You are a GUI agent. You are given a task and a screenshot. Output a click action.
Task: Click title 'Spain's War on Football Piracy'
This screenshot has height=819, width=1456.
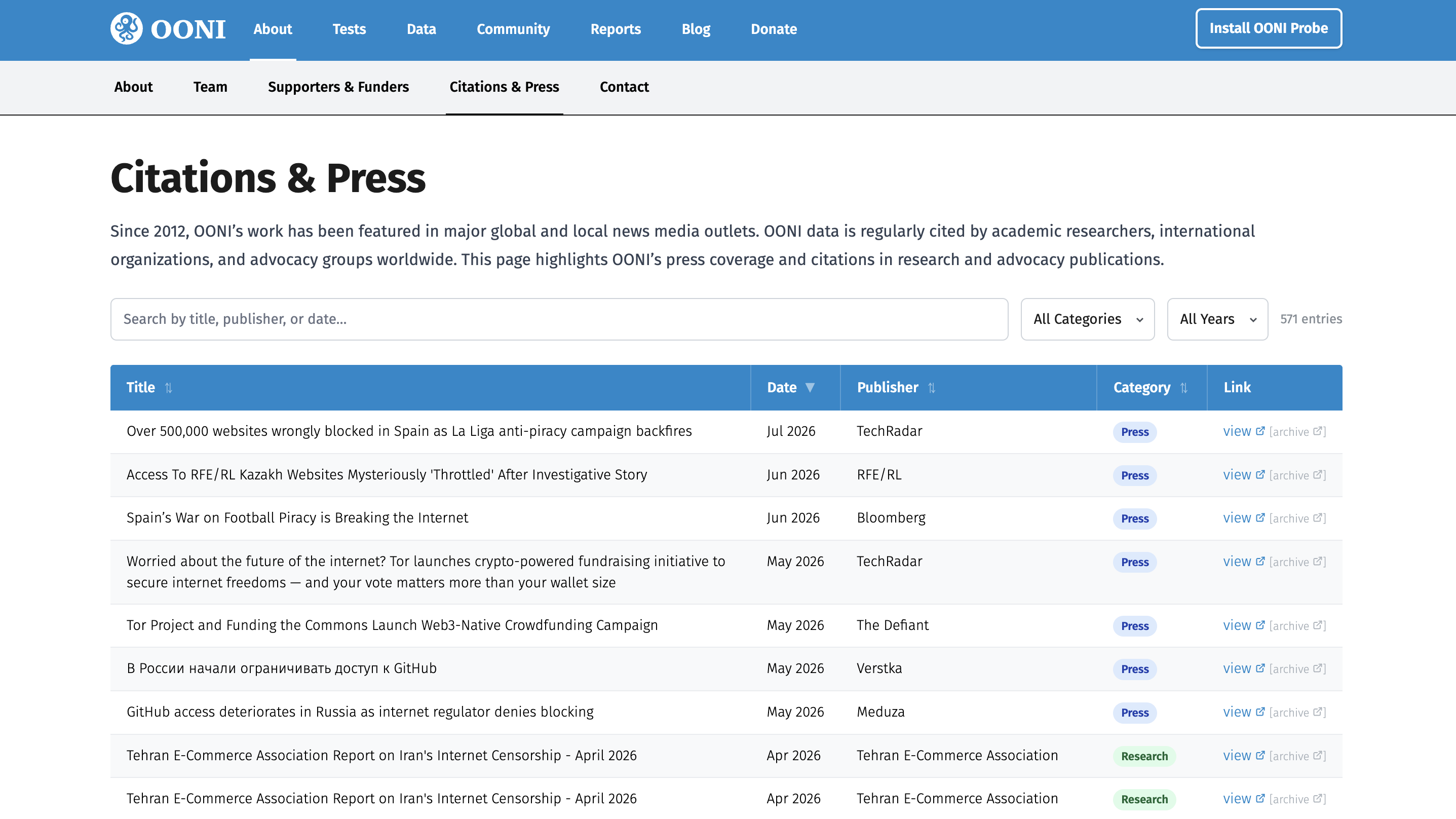(297, 517)
